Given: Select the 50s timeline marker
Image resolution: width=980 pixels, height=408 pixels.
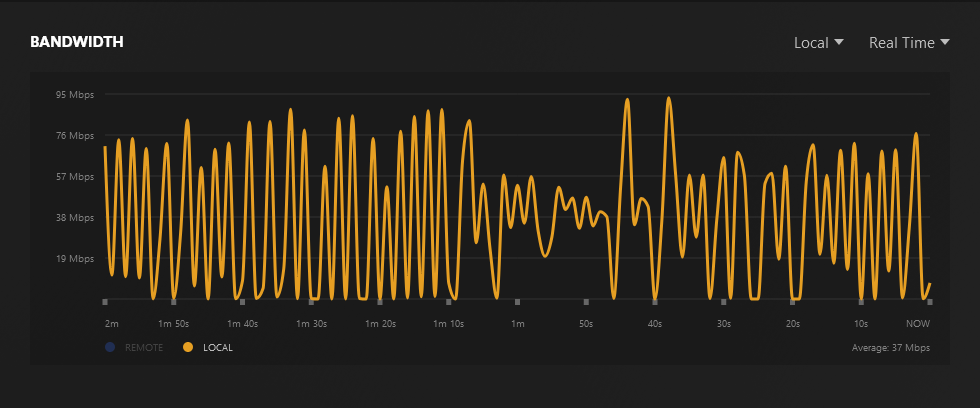Looking at the screenshot, I should tap(586, 302).
